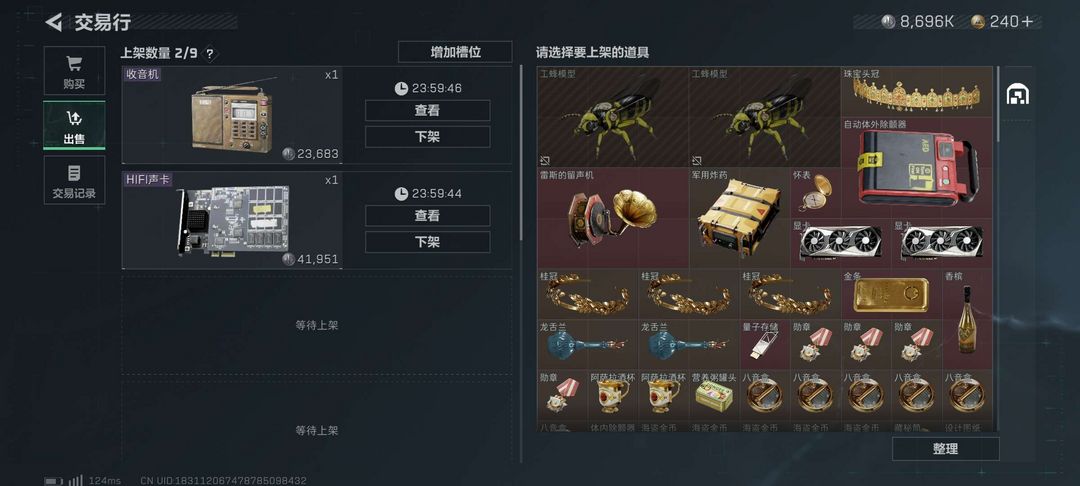Choose the 营养粥罐头 canned food item
Screen dimensions: 1080x486
(714, 395)
